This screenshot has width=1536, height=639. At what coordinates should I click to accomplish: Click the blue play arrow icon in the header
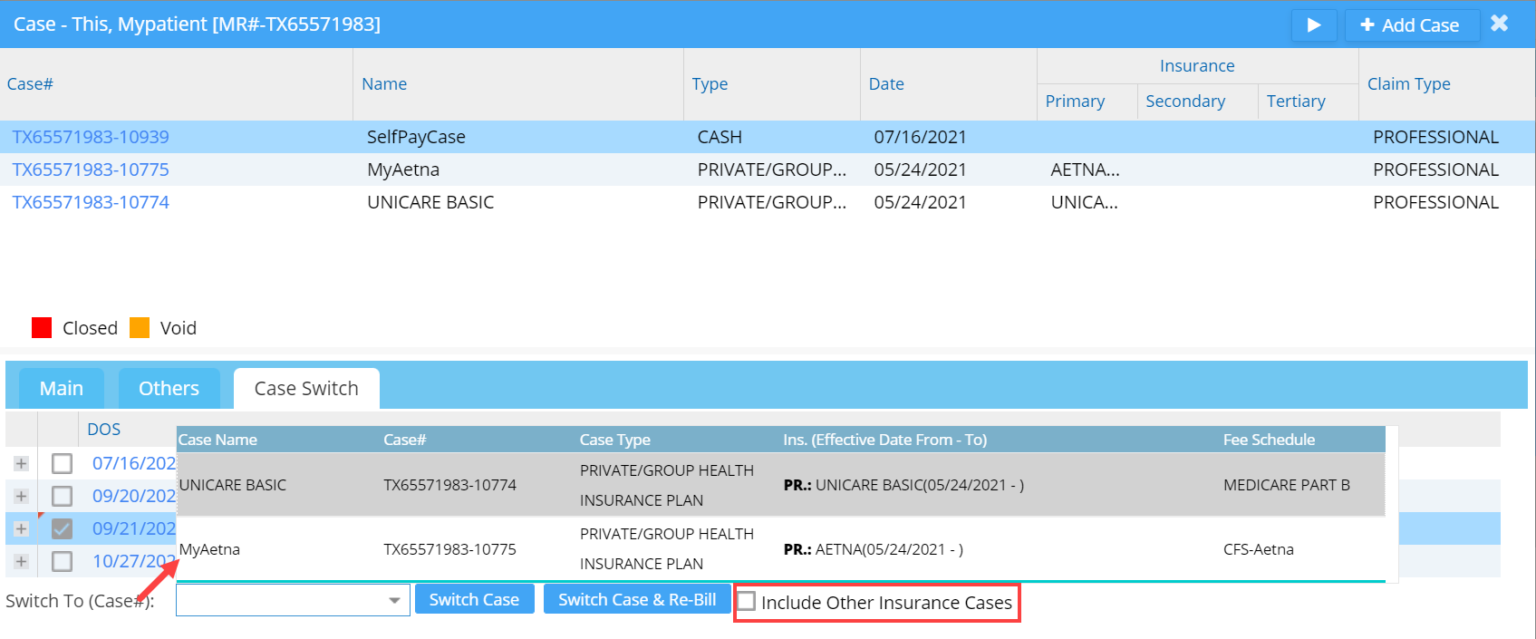(x=1313, y=25)
